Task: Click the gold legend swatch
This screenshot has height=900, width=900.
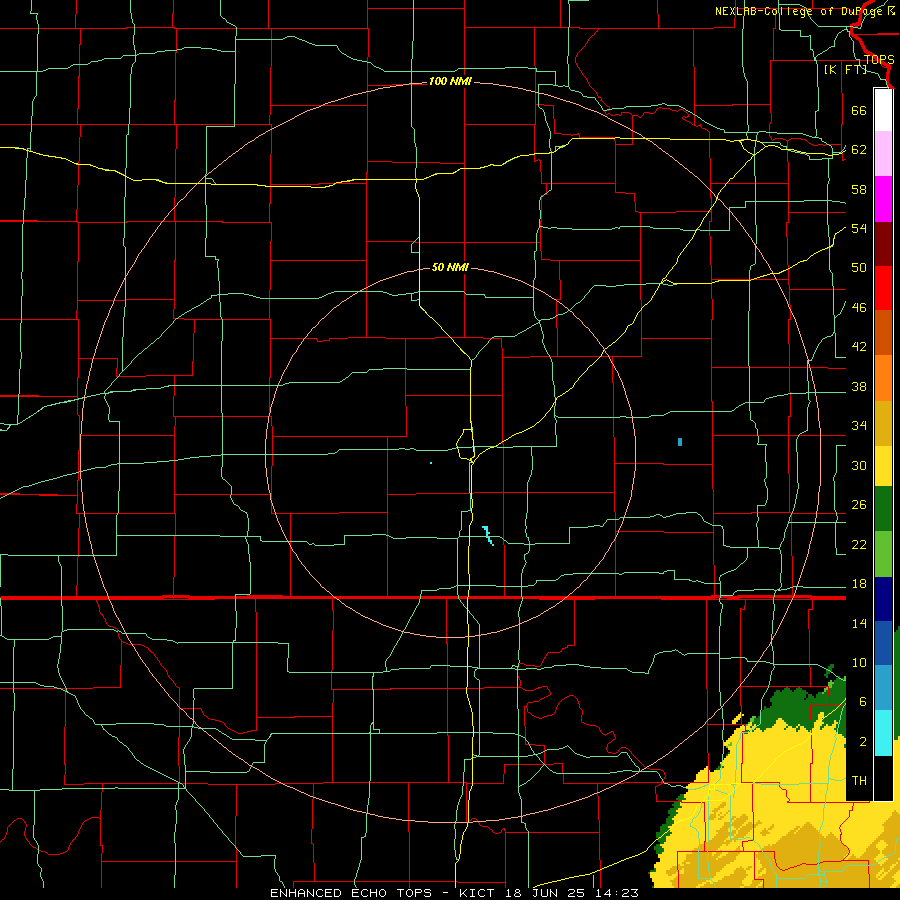Action: tap(883, 423)
